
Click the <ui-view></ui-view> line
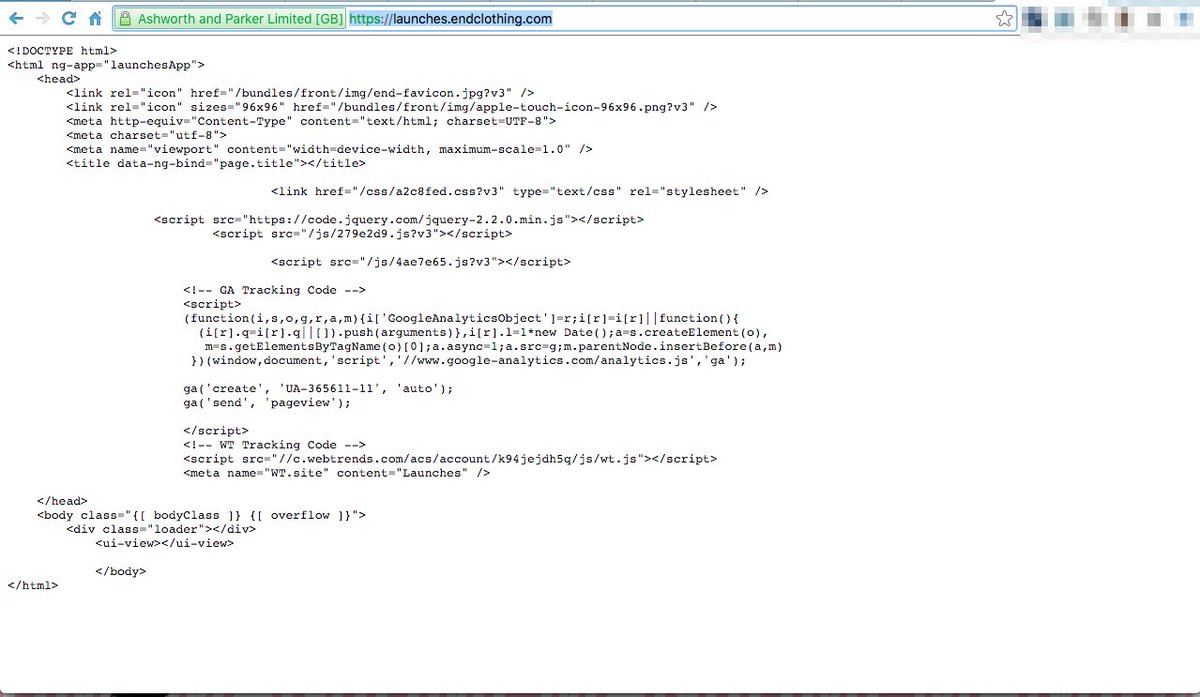coord(165,543)
